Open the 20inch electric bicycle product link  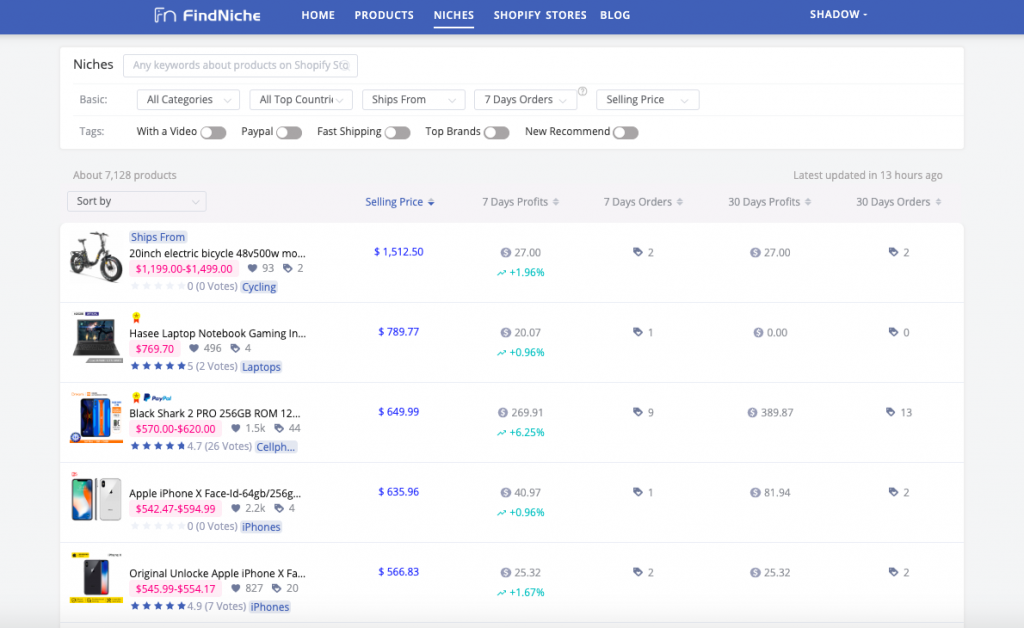(x=217, y=253)
